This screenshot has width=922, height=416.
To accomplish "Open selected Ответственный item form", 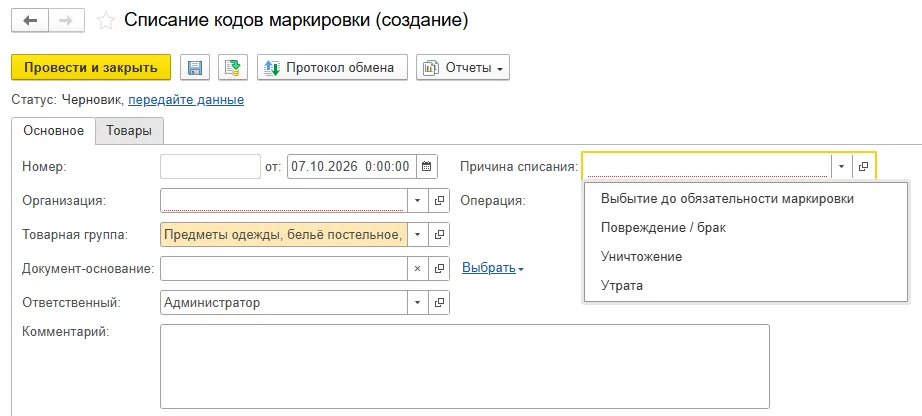I will 439,302.
